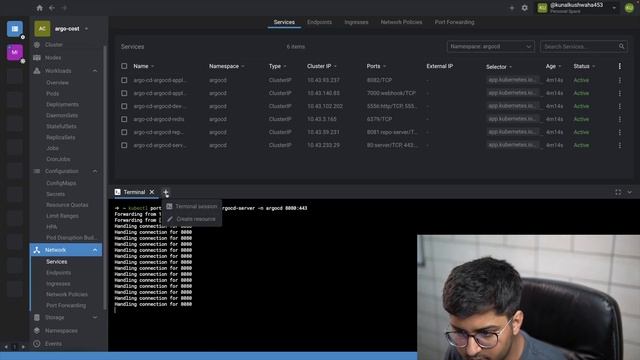The width and height of the screenshot is (640, 360).
Task: Open the user account dropdown arrow
Action: point(614,8)
